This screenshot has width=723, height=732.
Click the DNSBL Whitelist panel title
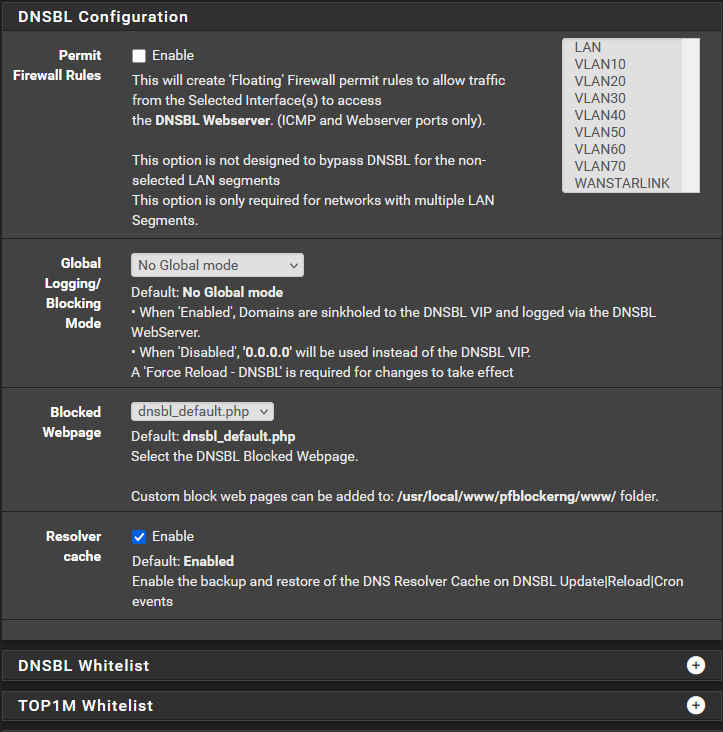coord(84,666)
